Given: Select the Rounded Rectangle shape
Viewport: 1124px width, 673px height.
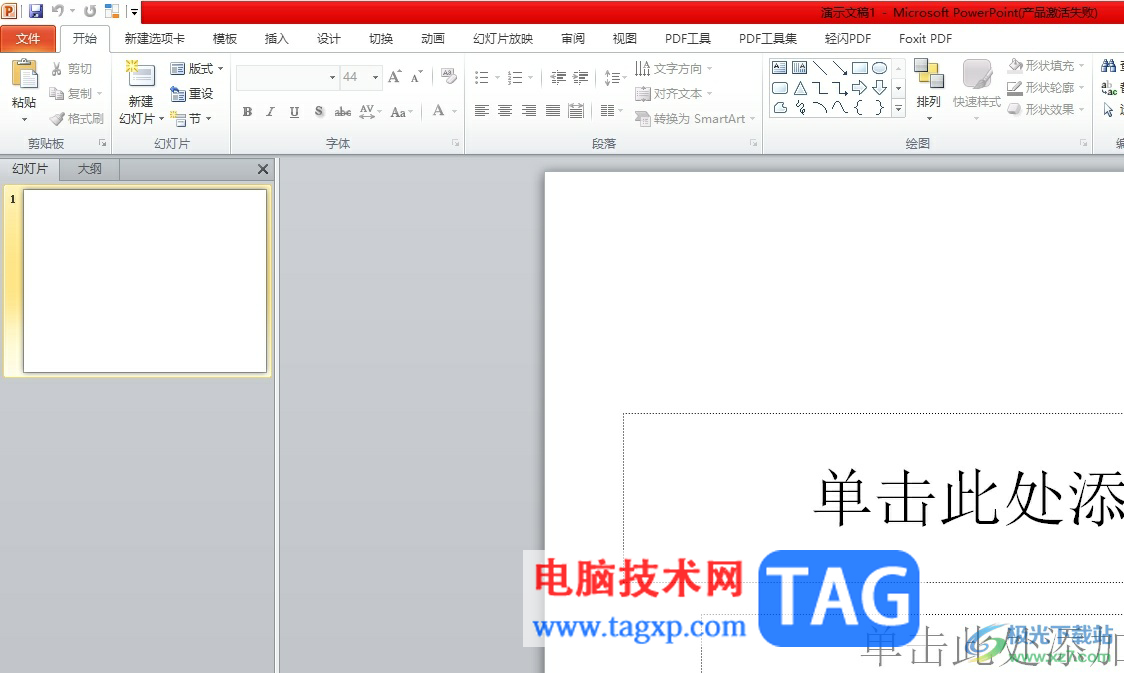Looking at the screenshot, I should click(780, 88).
